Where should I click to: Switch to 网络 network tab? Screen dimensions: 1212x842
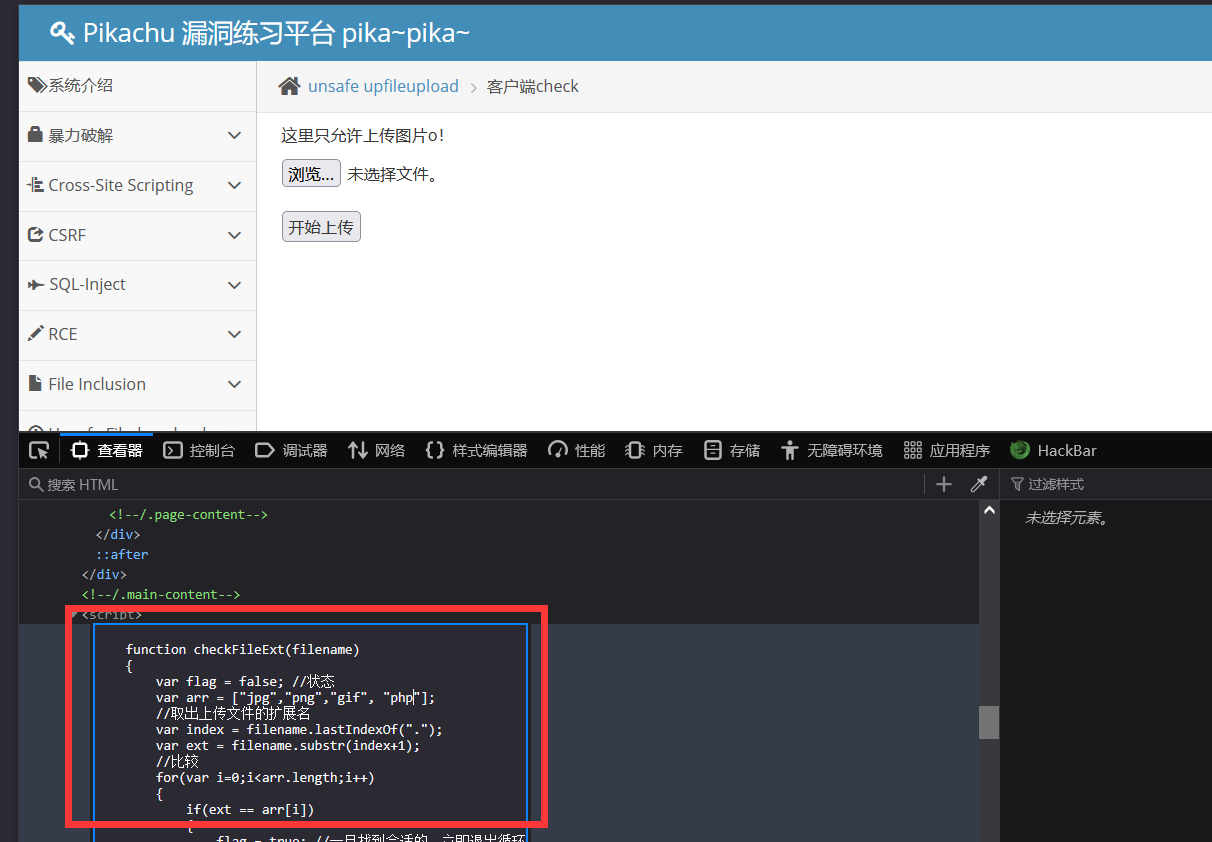click(376, 450)
